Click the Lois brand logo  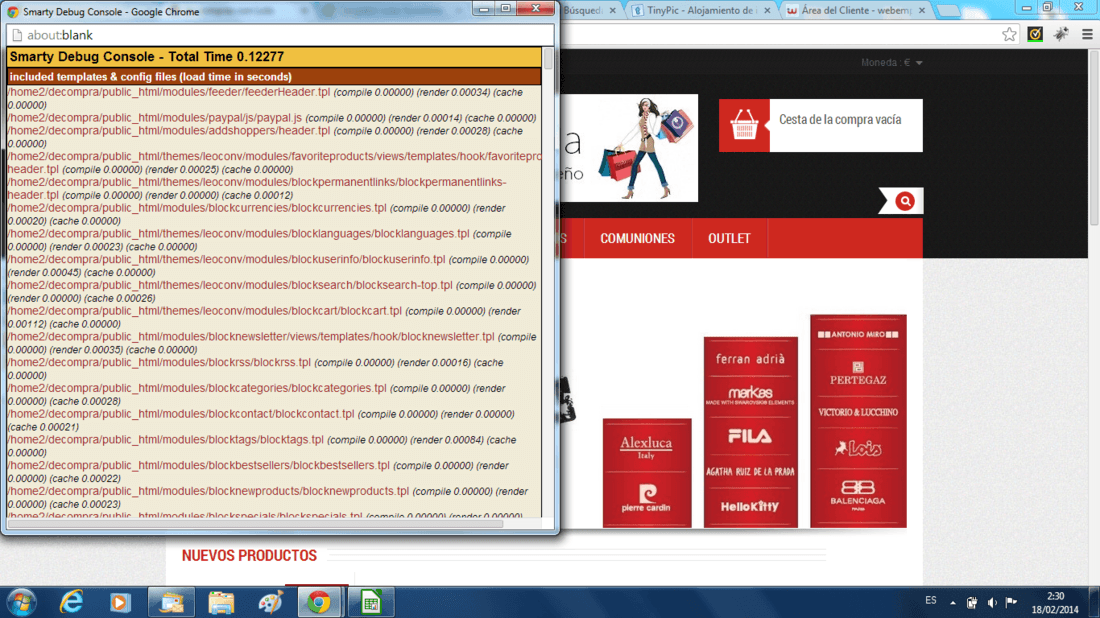(x=858, y=449)
